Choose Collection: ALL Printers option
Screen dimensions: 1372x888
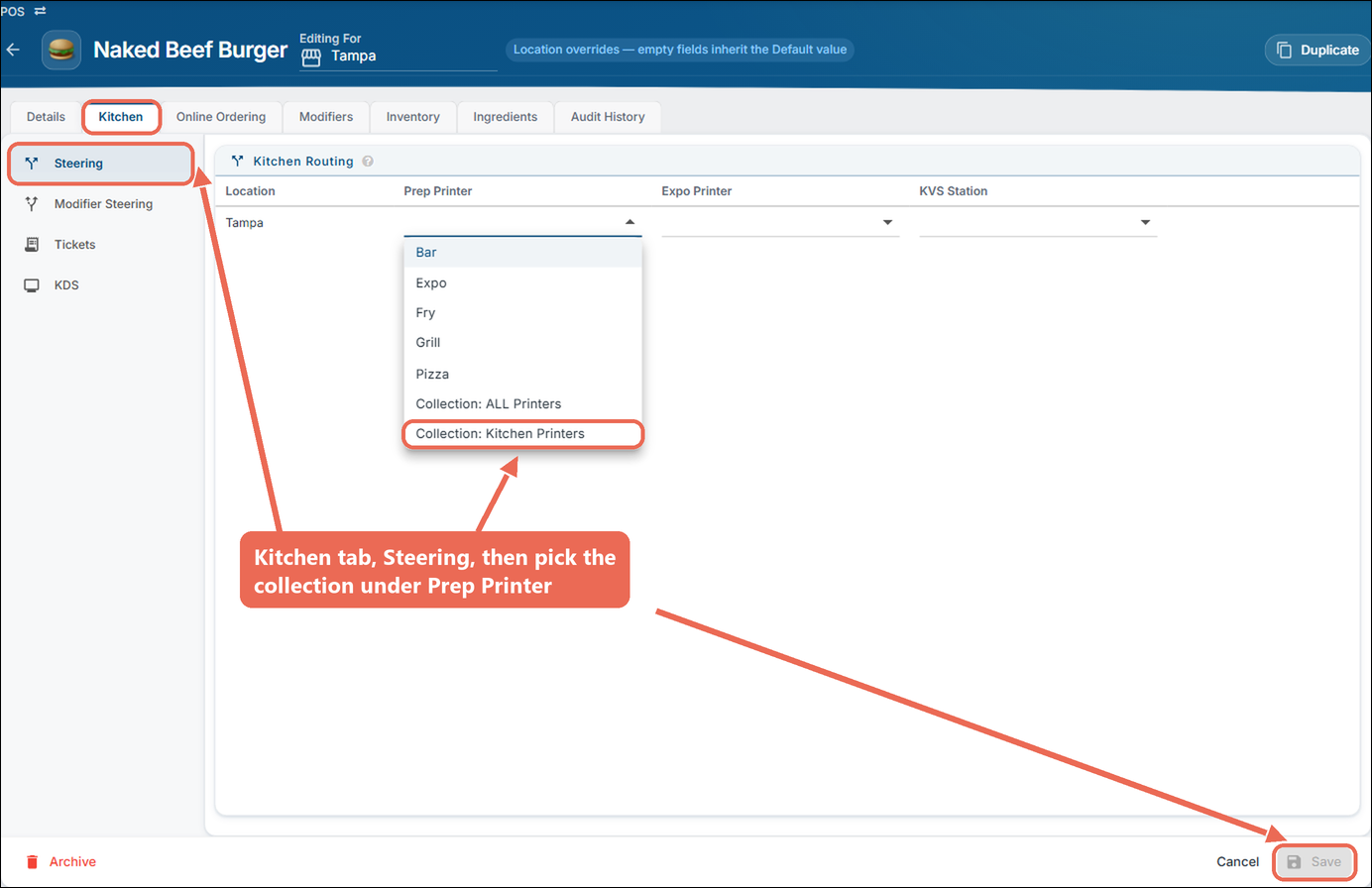click(x=522, y=404)
